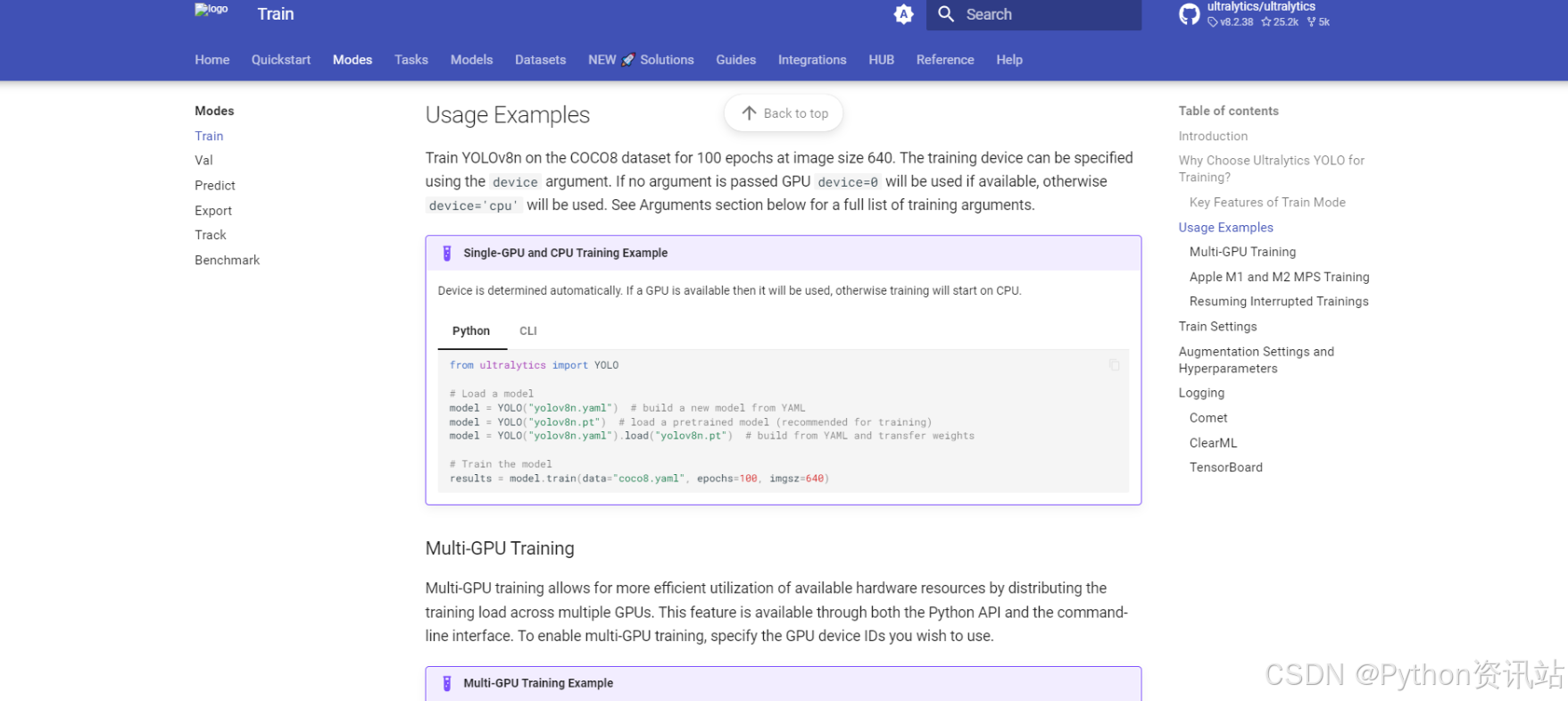The image size is (1568, 701).
Task: Click the Modes sidebar heading
Action: [214, 111]
